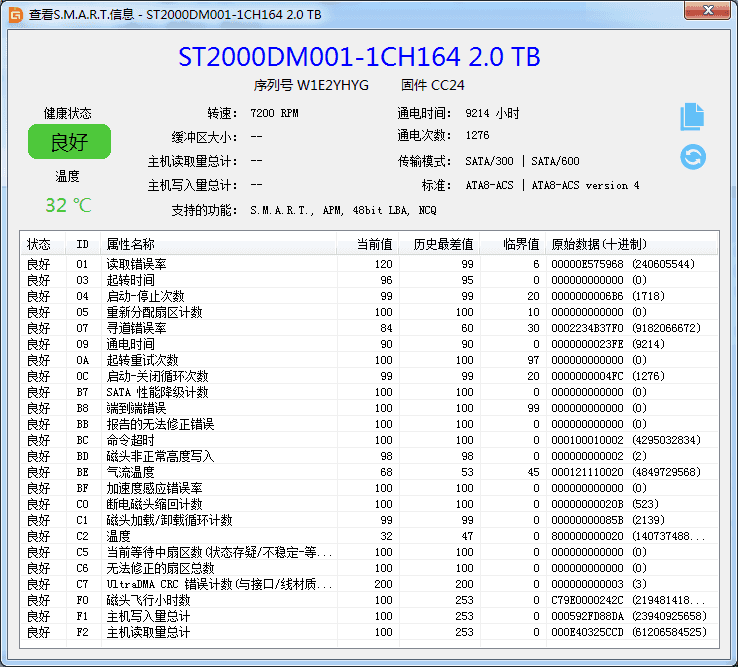Click the blue refresh icon
738x667 pixels.
692,157
